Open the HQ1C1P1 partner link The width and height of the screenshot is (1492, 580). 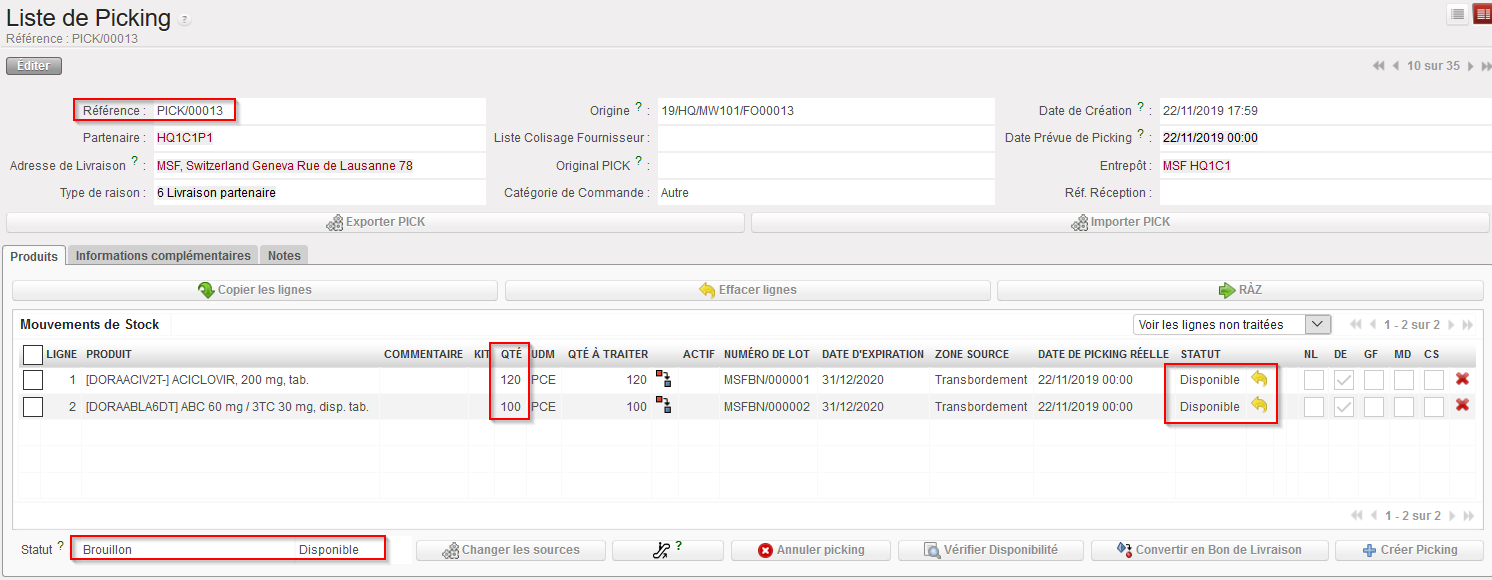pos(185,138)
